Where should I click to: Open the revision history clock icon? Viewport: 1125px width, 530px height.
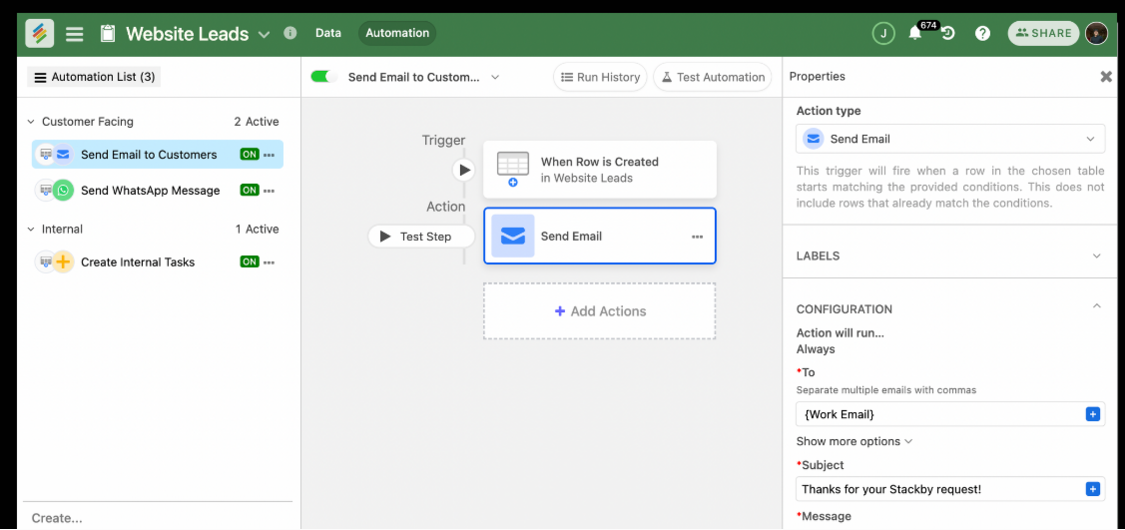948,34
